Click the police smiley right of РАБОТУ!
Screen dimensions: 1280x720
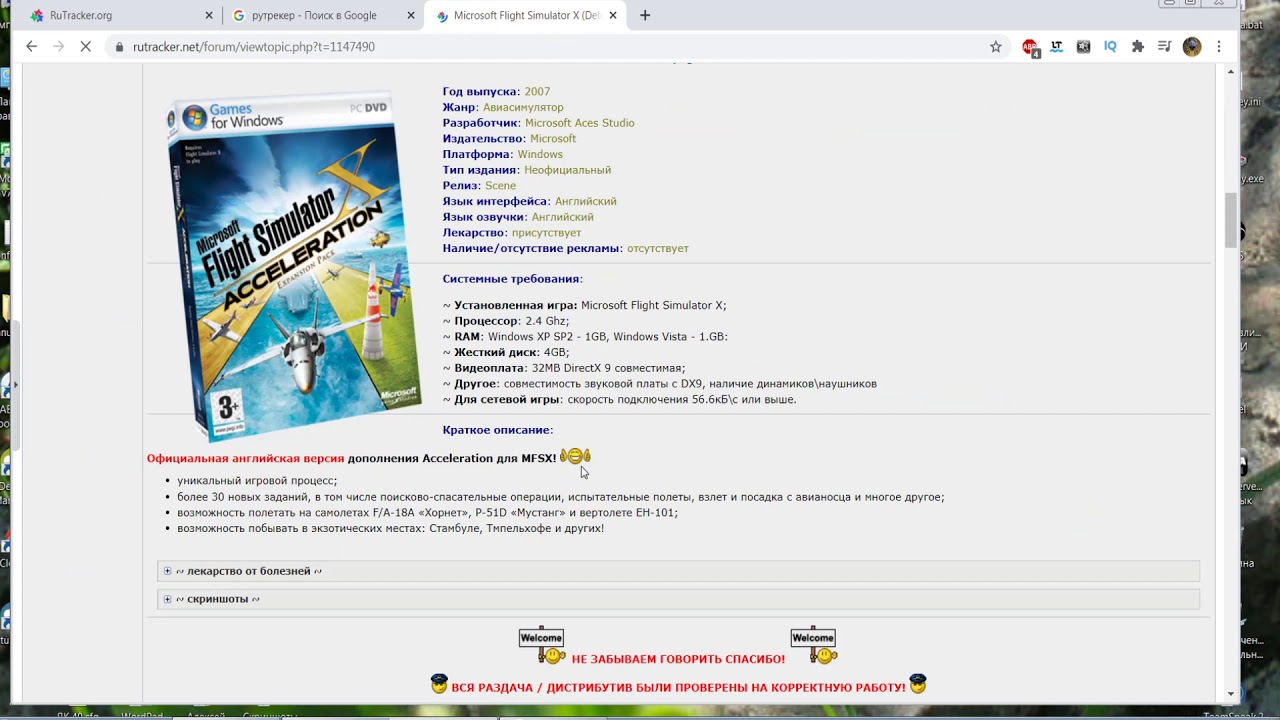918,685
